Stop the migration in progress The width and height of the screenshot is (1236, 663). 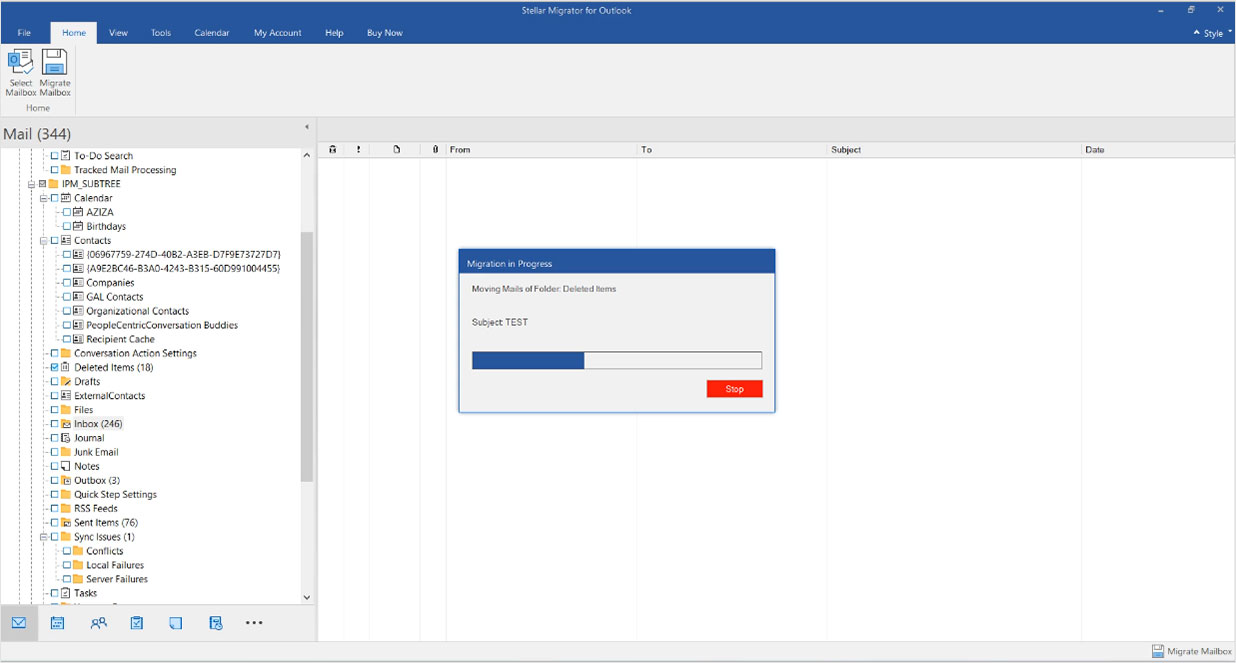(x=735, y=389)
